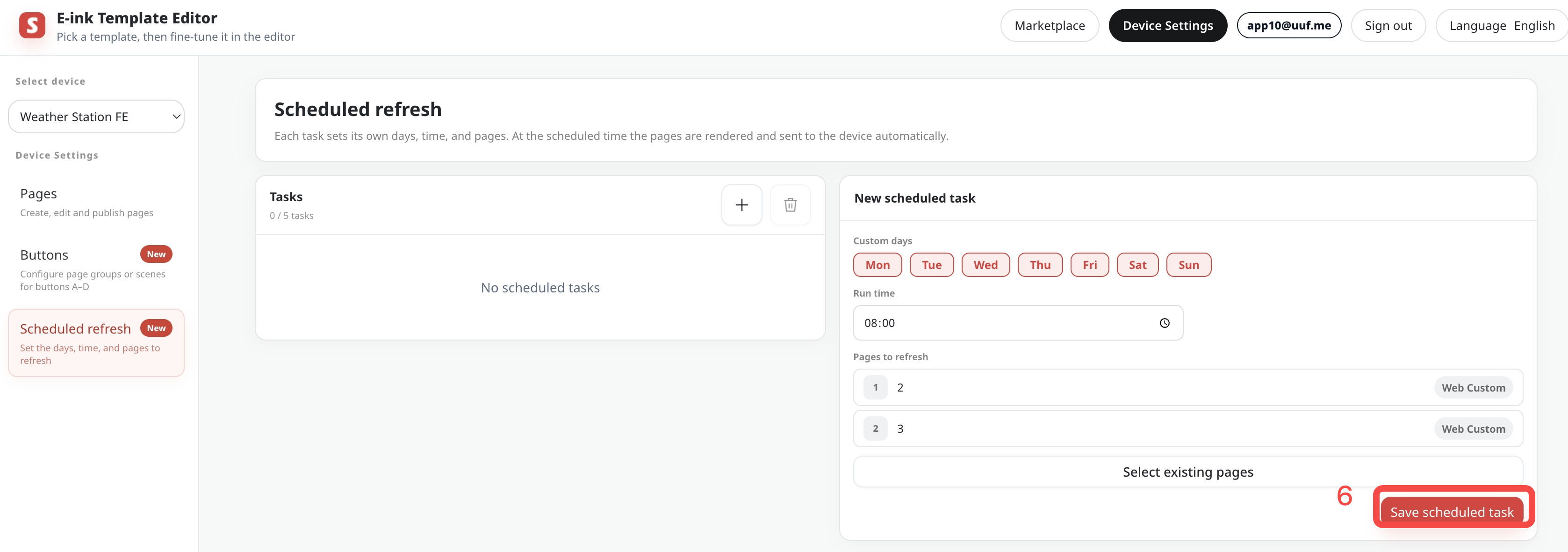1568x552 pixels.
Task: Toggle Mon custom day
Action: click(877, 265)
